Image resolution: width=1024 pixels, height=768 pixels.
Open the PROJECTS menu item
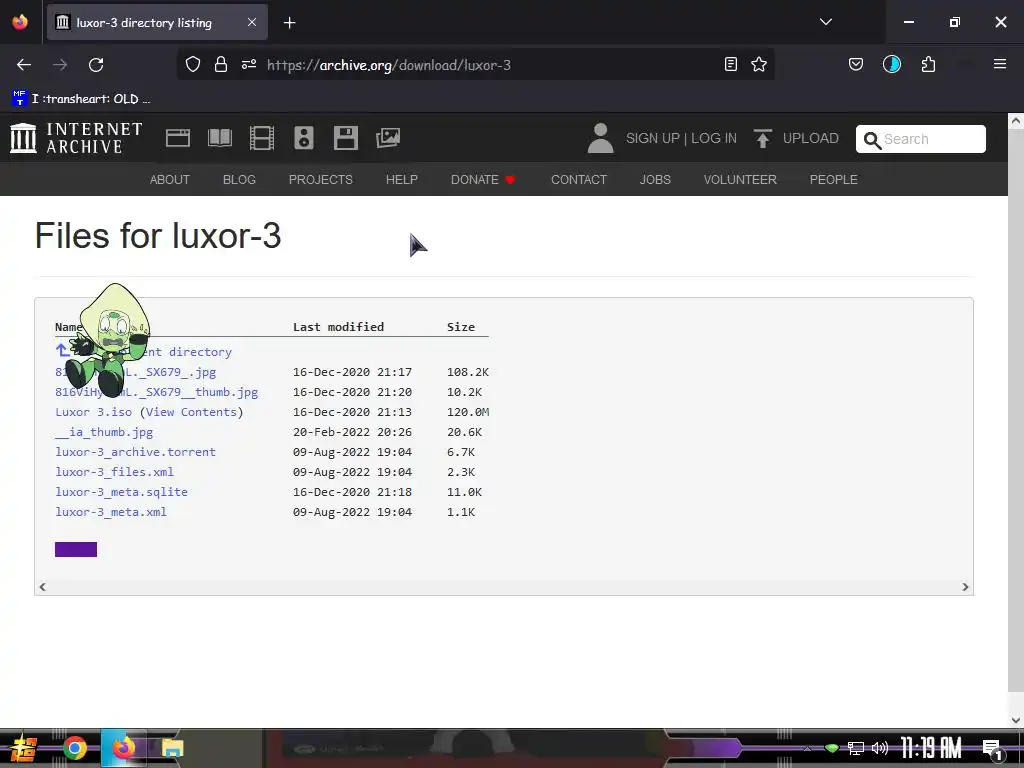click(321, 180)
